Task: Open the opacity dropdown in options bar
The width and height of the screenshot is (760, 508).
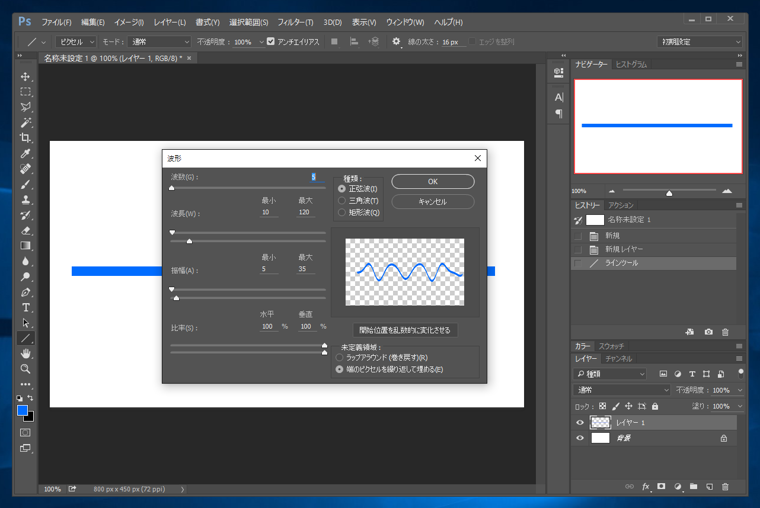Action: pos(261,42)
